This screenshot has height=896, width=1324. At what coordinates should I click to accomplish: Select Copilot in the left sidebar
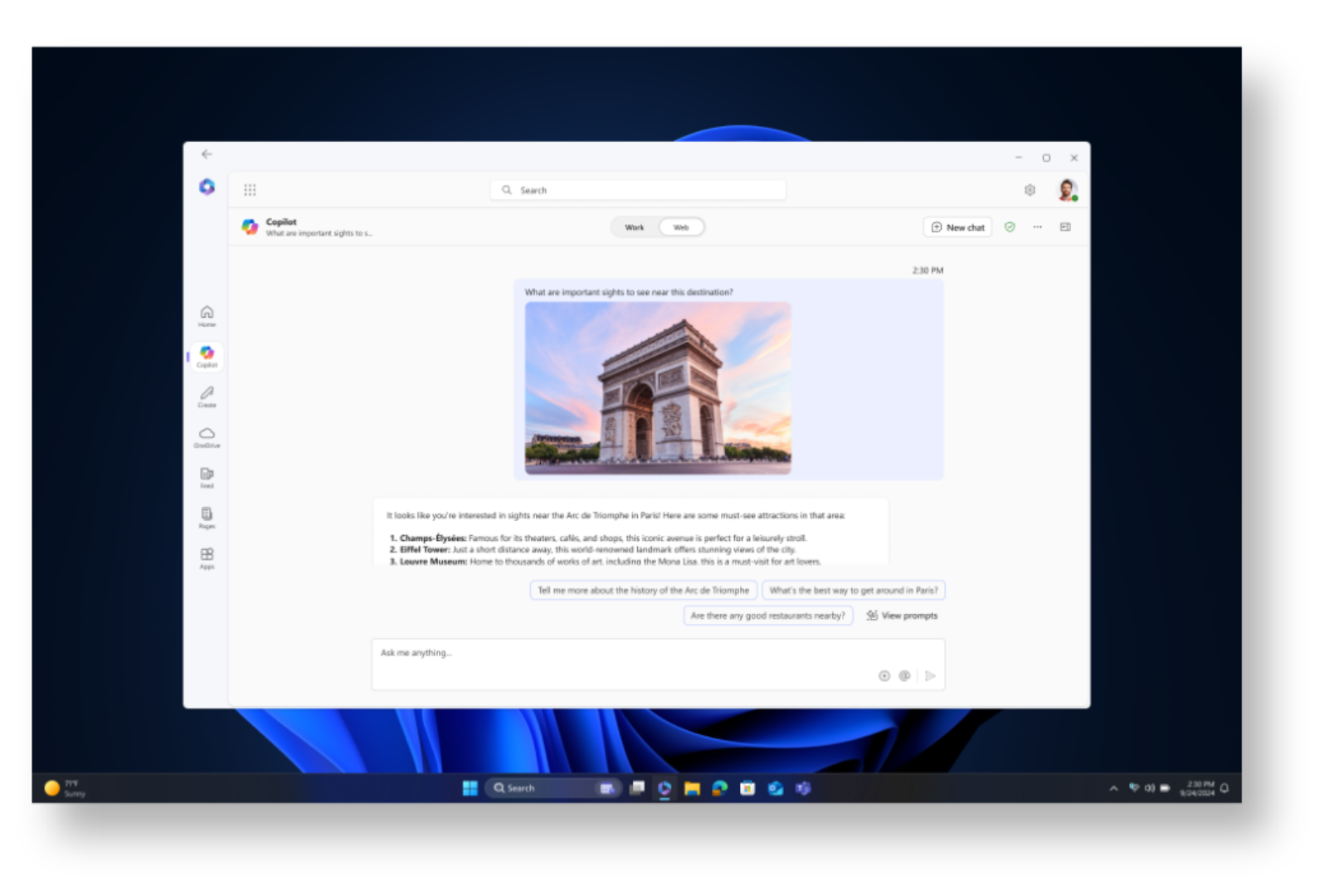(x=207, y=357)
